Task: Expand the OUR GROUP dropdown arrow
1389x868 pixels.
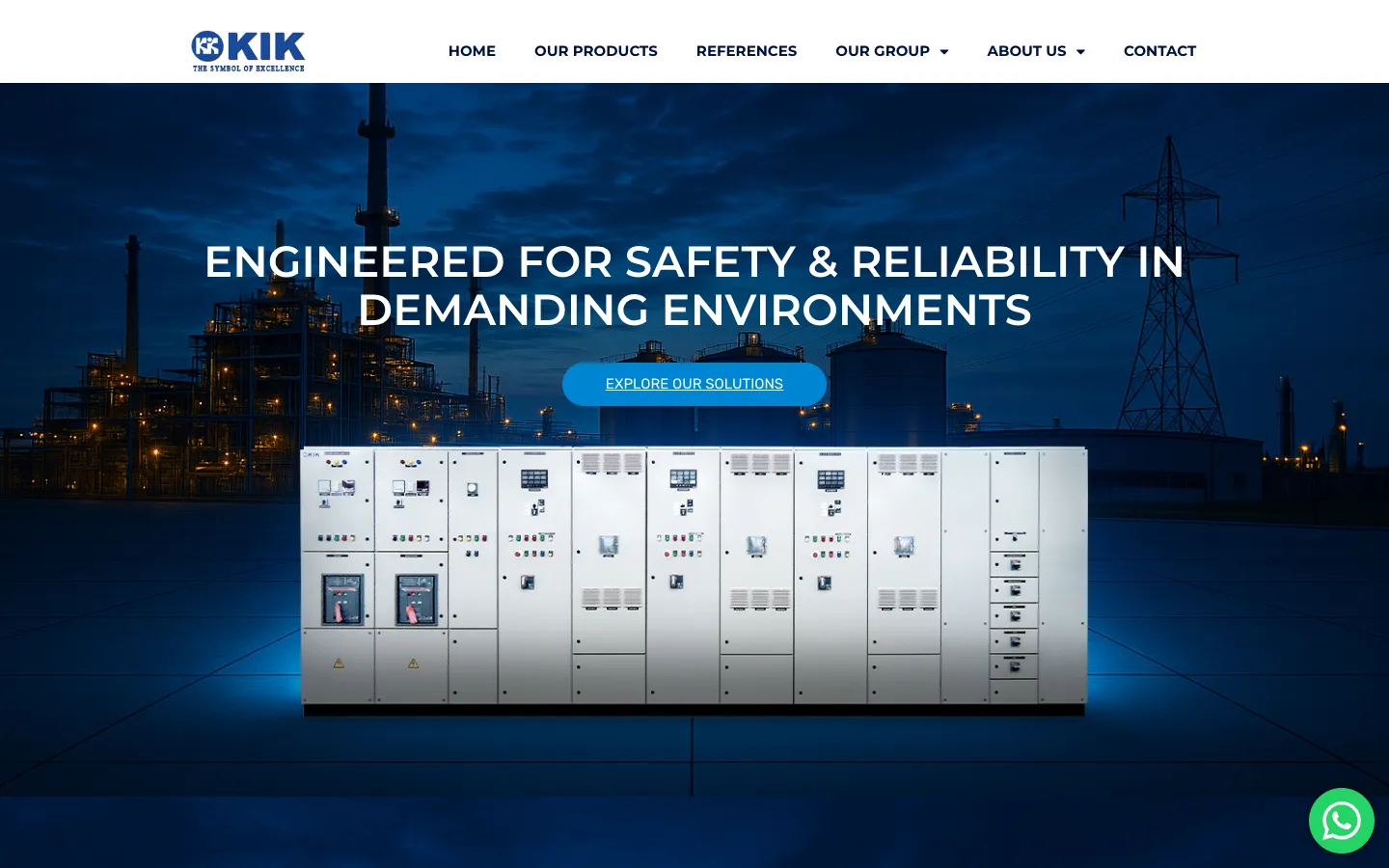Action: coord(944,52)
